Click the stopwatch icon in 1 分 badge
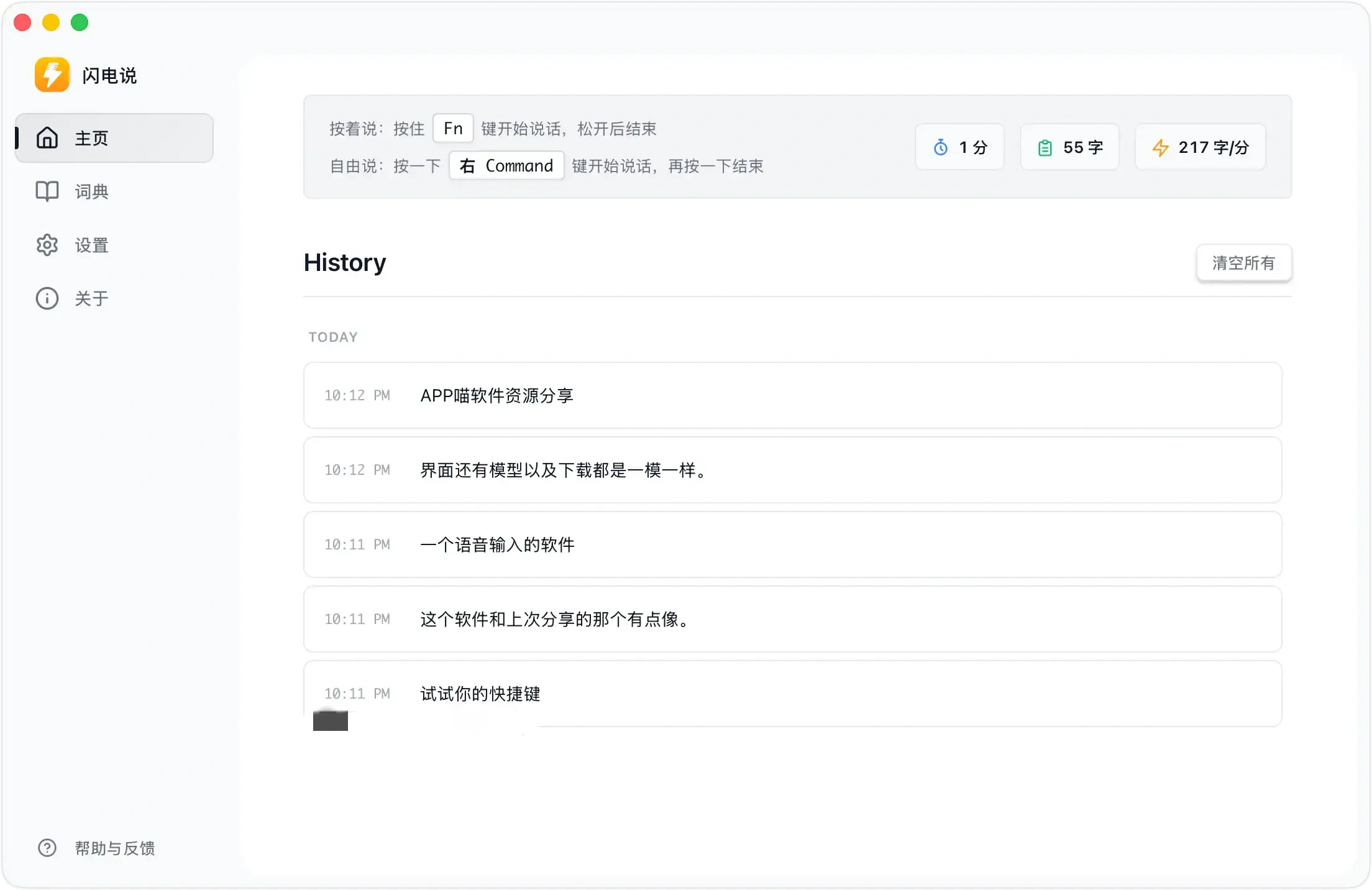The height and width of the screenshot is (890, 1372). [941, 147]
